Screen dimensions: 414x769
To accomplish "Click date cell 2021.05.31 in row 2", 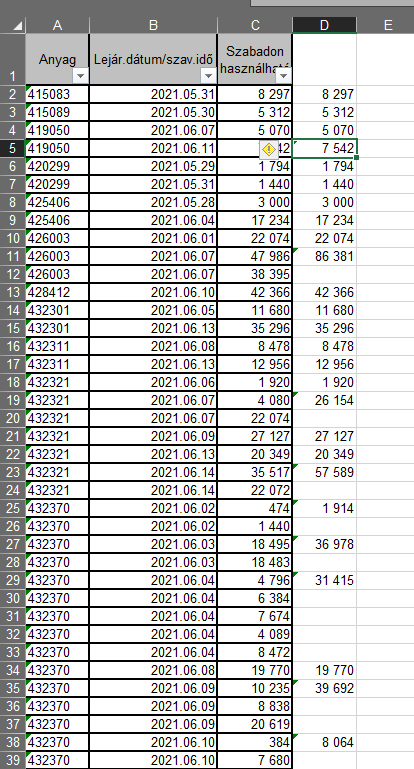I will coord(154,94).
